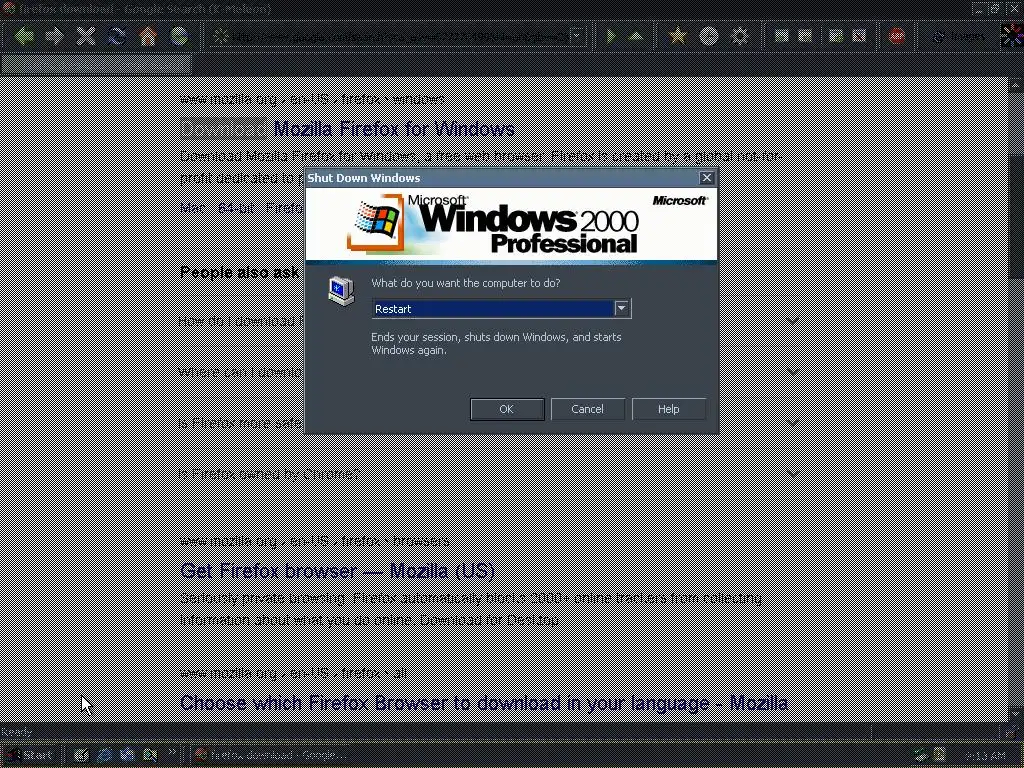Image resolution: width=1024 pixels, height=768 pixels.
Task: Click the globe Search icon beside Home
Action: (x=179, y=36)
